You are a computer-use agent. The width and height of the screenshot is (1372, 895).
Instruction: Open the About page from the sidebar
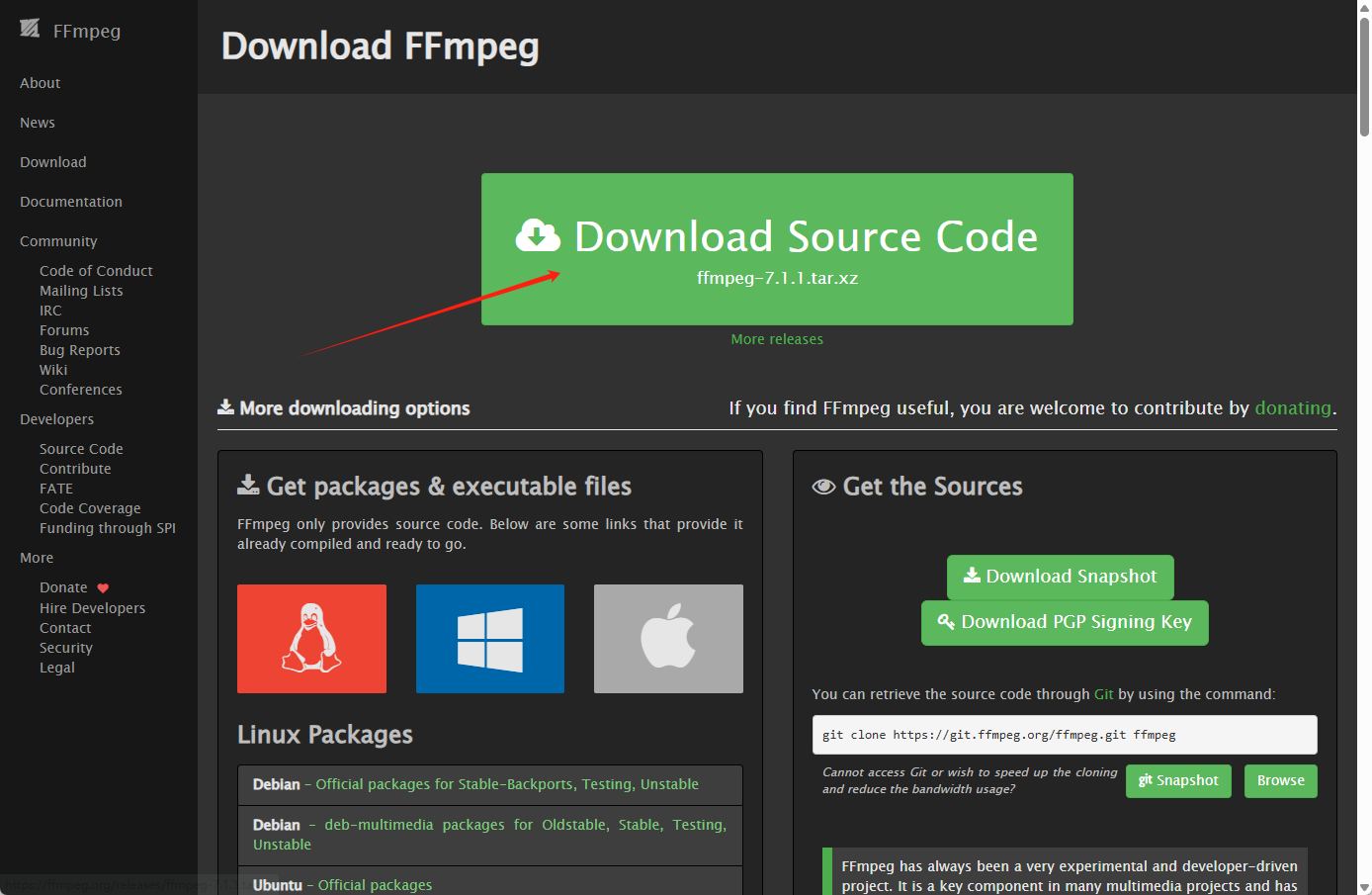tap(40, 82)
